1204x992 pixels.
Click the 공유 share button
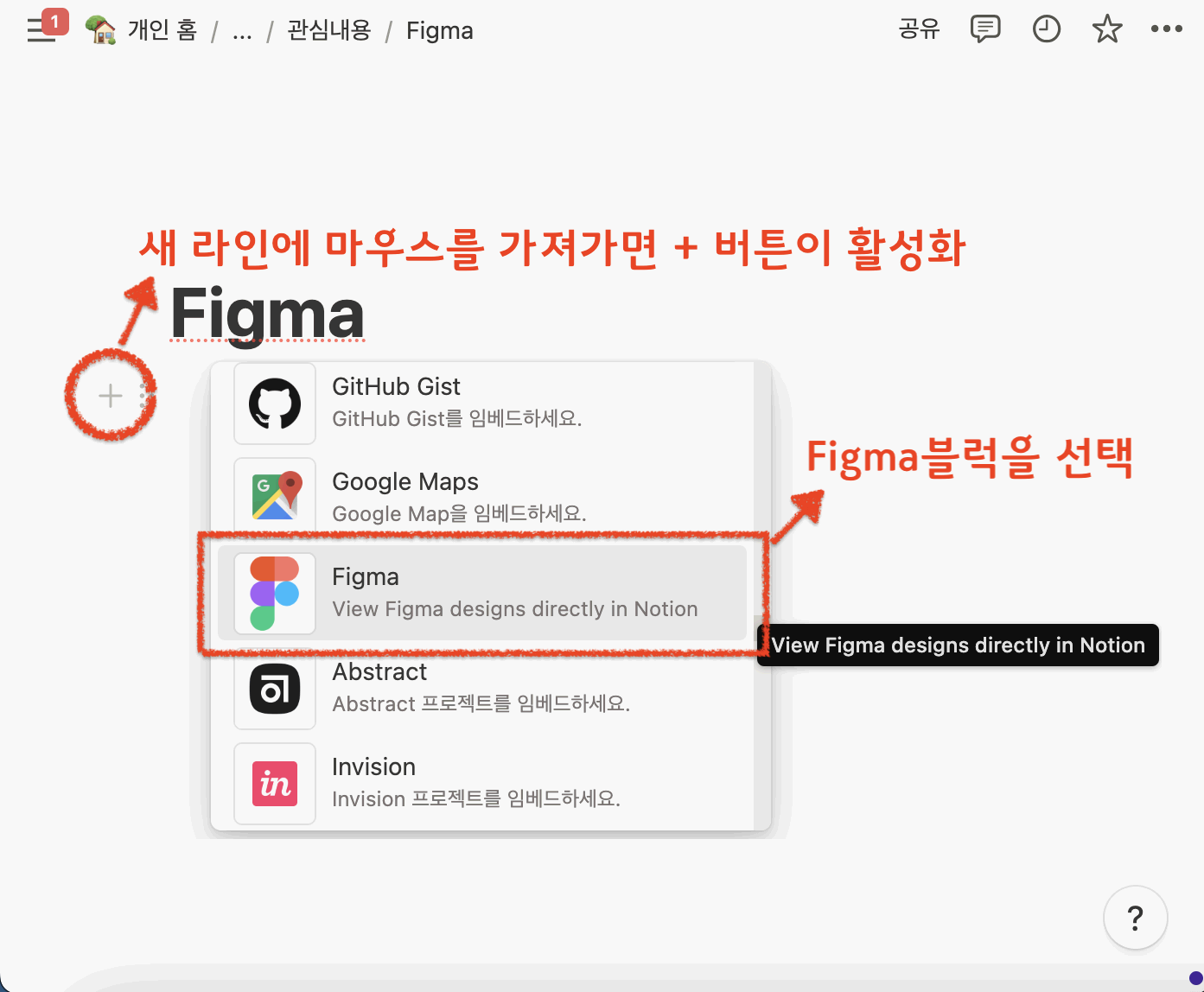coord(919,29)
